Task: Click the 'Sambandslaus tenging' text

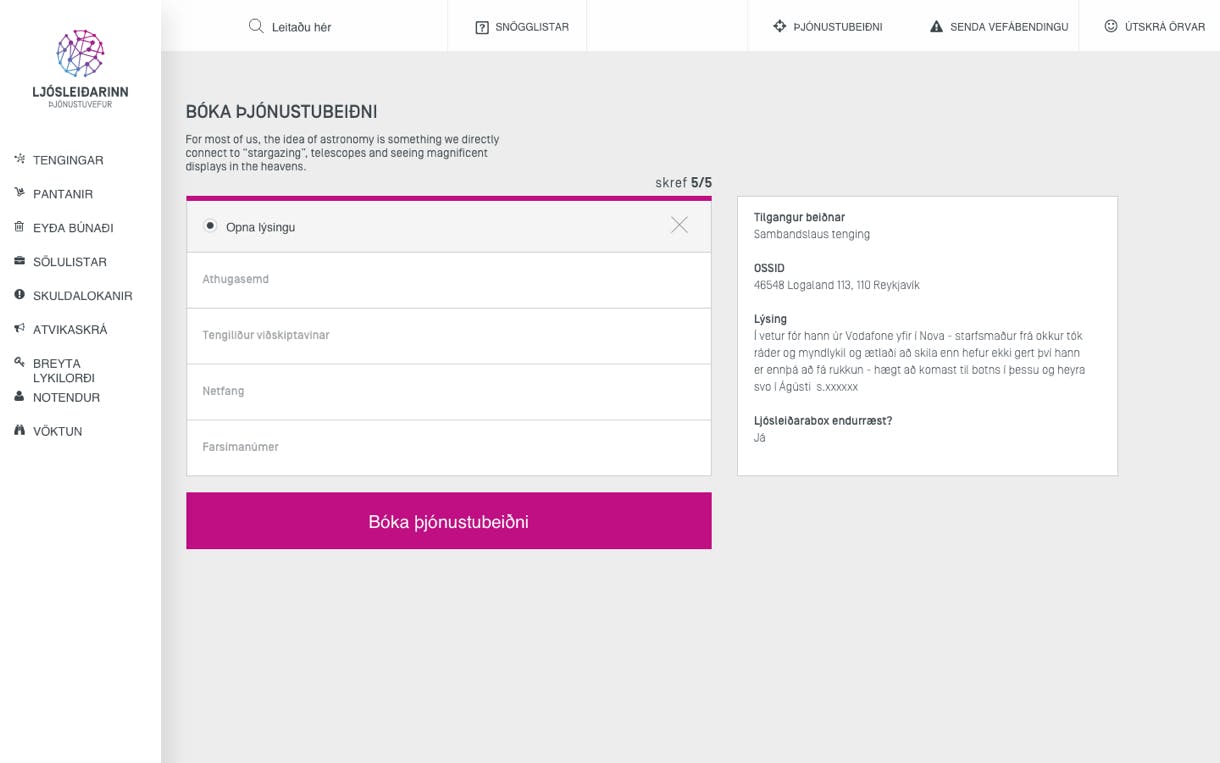Action: 812,234
